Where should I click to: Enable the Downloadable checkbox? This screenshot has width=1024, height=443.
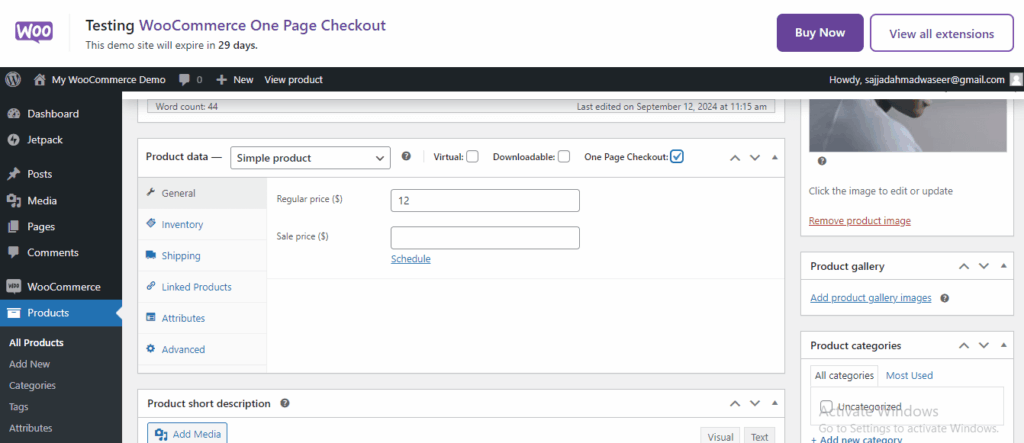tap(564, 157)
